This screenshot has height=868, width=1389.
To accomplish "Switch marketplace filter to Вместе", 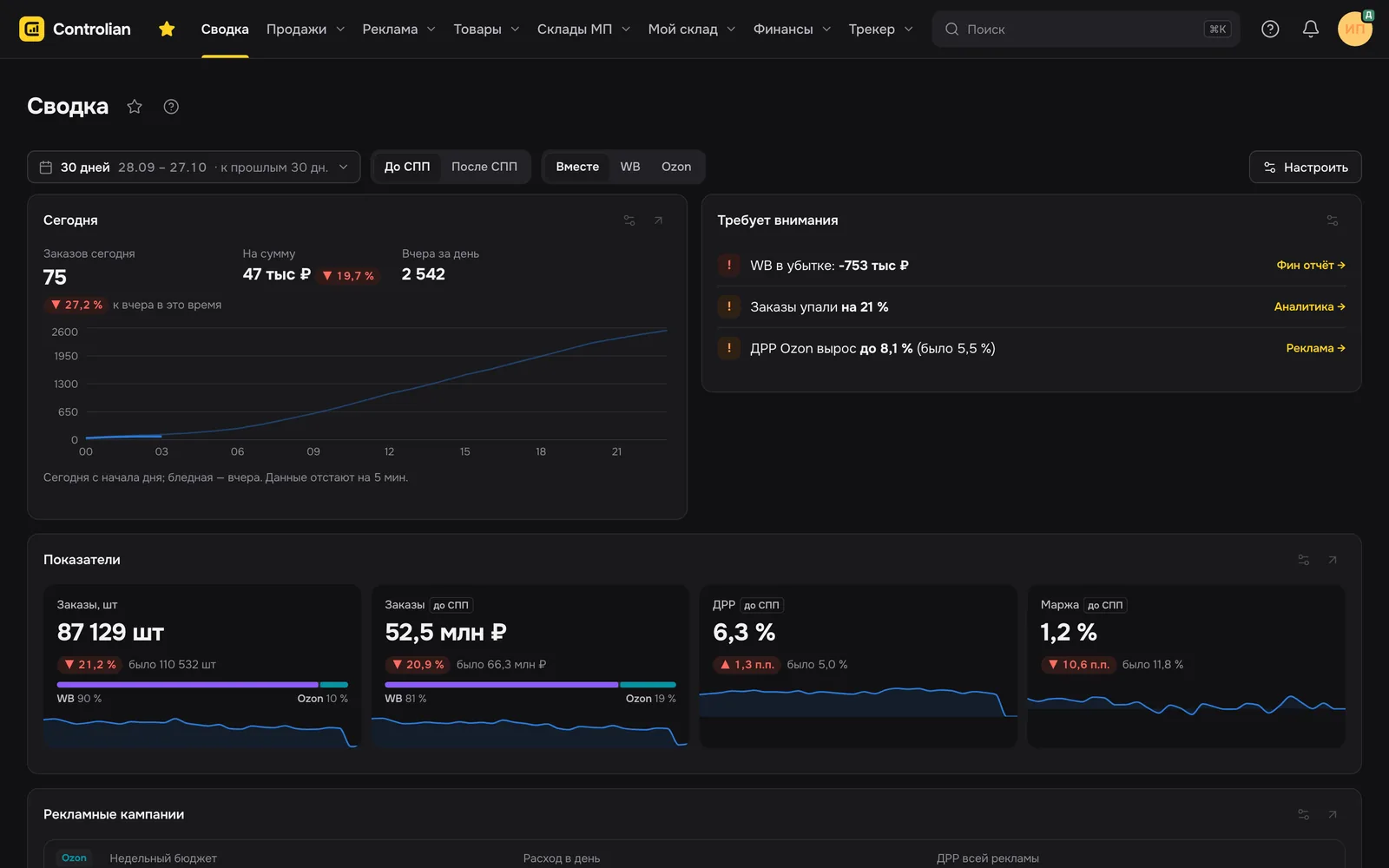I will tap(577, 167).
